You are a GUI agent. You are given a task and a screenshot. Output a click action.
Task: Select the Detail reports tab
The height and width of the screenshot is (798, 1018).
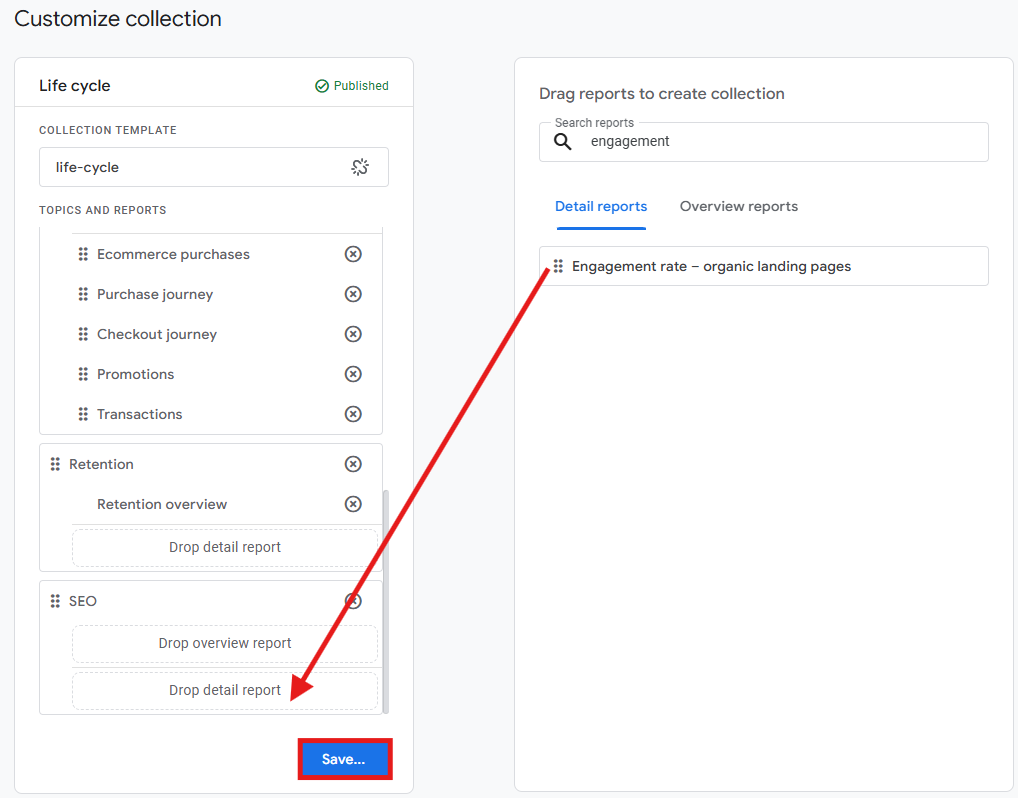(x=601, y=206)
